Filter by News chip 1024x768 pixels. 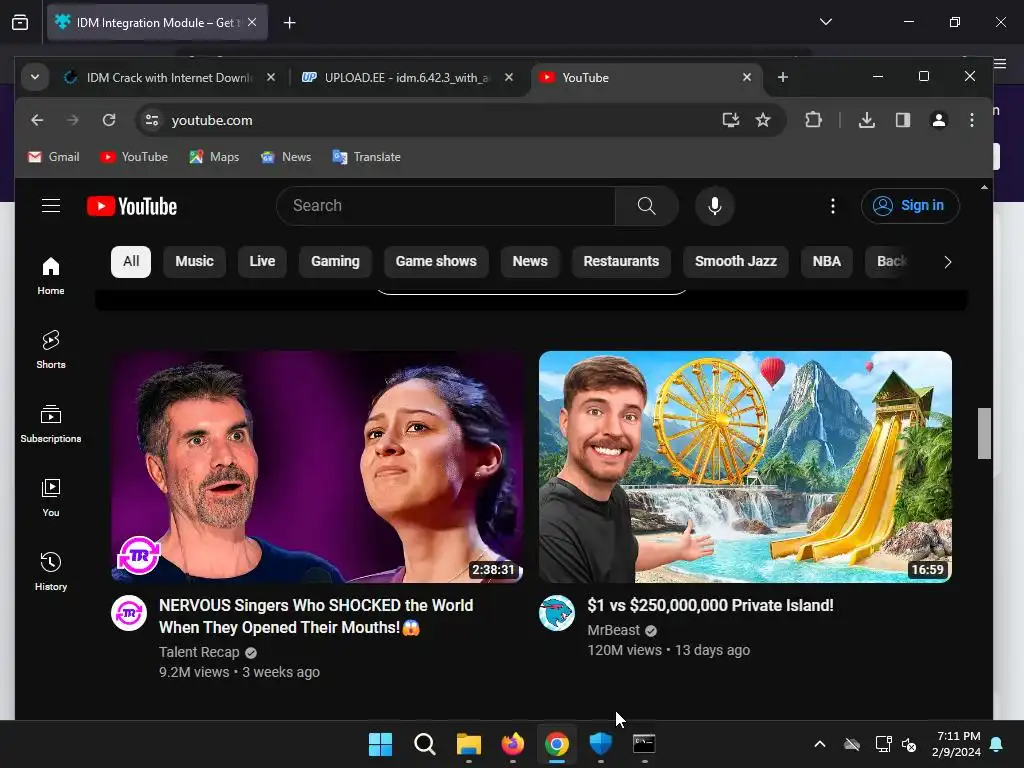coord(530,261)
